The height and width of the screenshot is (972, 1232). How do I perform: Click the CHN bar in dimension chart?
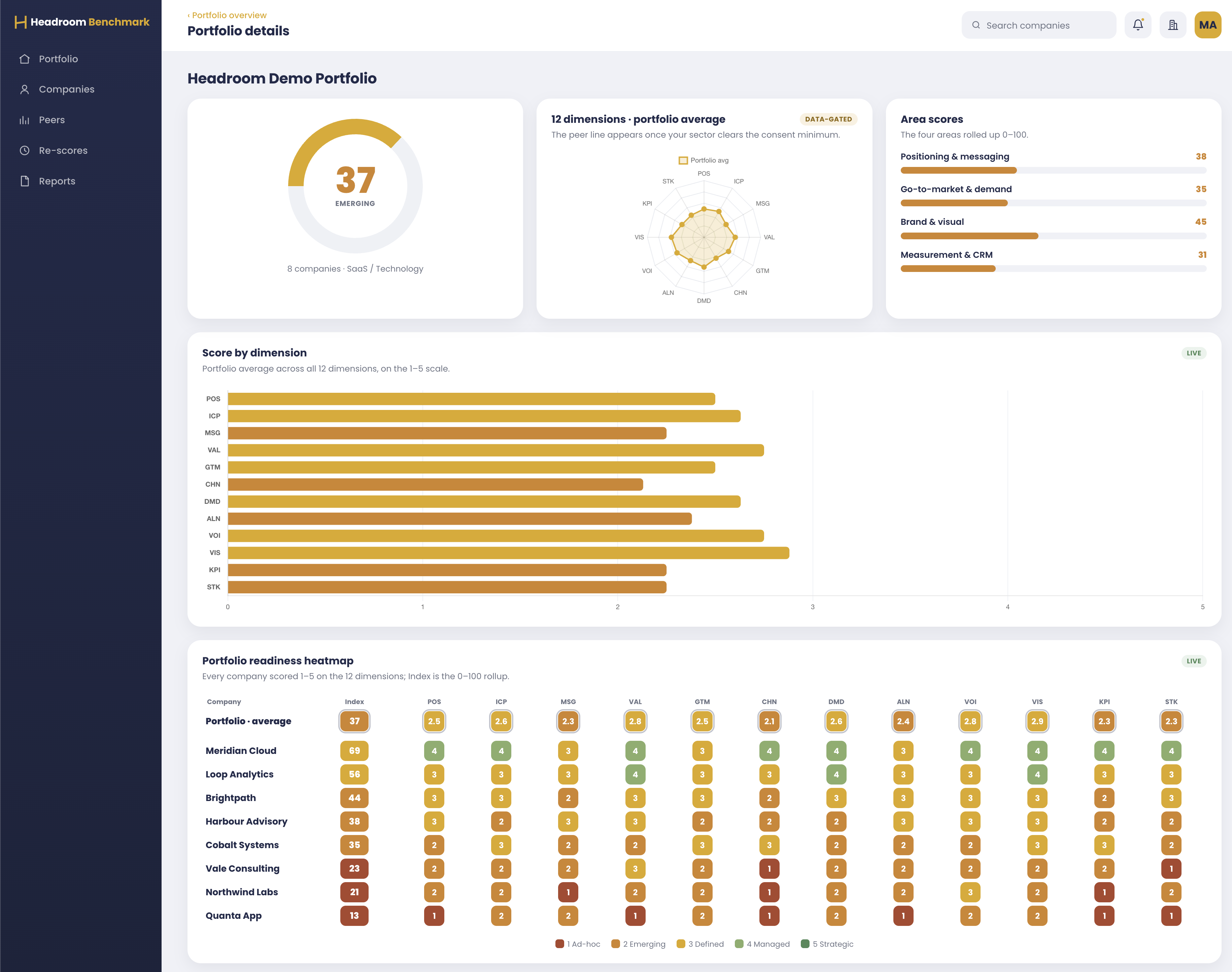435,485
